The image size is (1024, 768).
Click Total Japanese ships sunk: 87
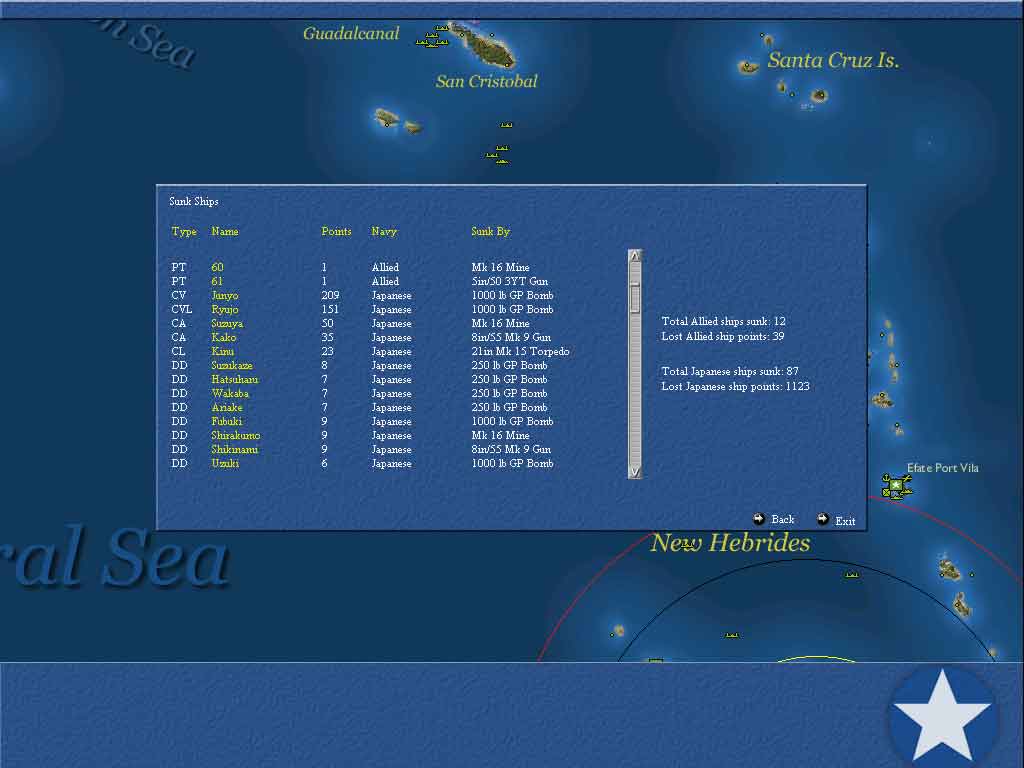pos(729,372)
